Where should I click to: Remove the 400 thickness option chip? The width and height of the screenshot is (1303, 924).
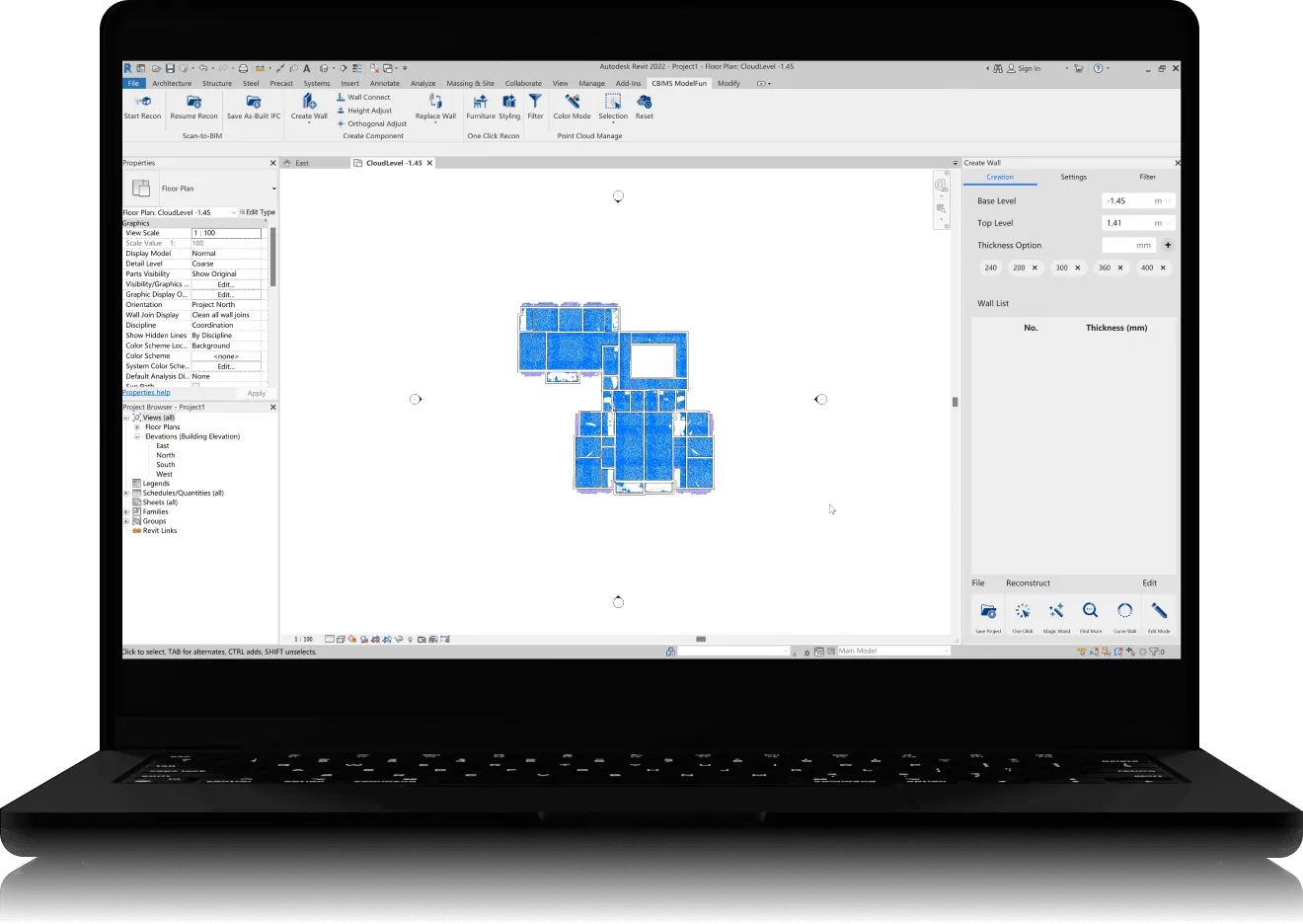[x=1163, y=268]
